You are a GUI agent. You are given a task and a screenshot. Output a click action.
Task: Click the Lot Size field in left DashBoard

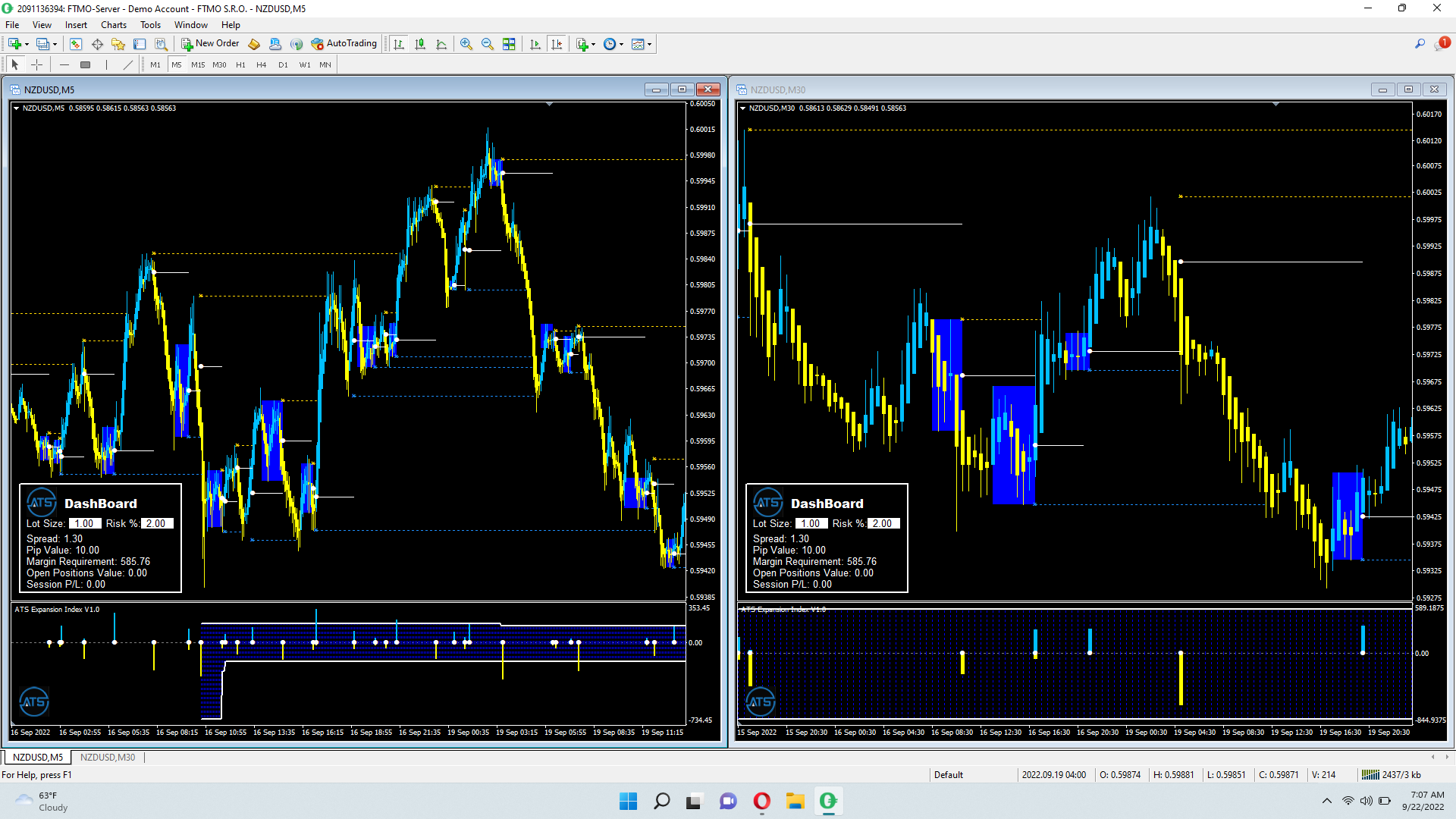pyautogui.click(x=84, y=523)
